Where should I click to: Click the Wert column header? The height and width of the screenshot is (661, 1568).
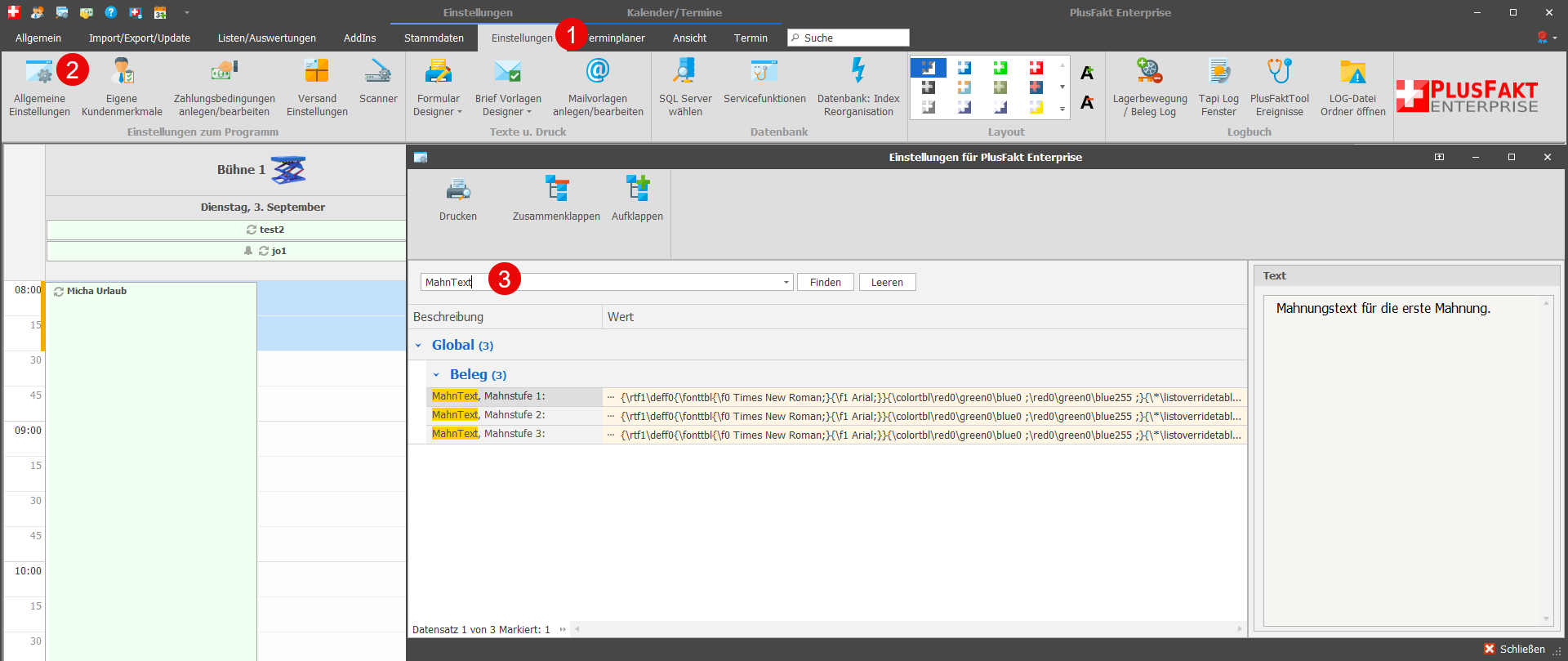pyautogui.click(x=924, y=317)
